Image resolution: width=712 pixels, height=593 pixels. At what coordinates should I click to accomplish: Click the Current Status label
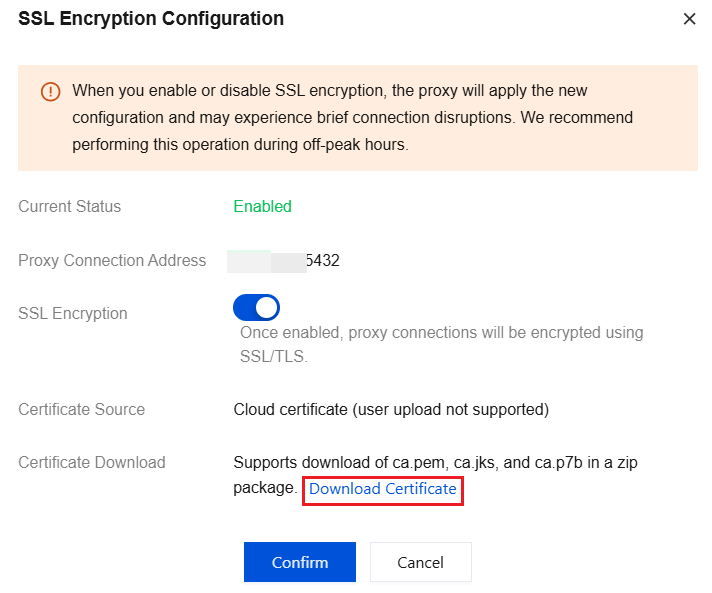(x=69, y=207)
